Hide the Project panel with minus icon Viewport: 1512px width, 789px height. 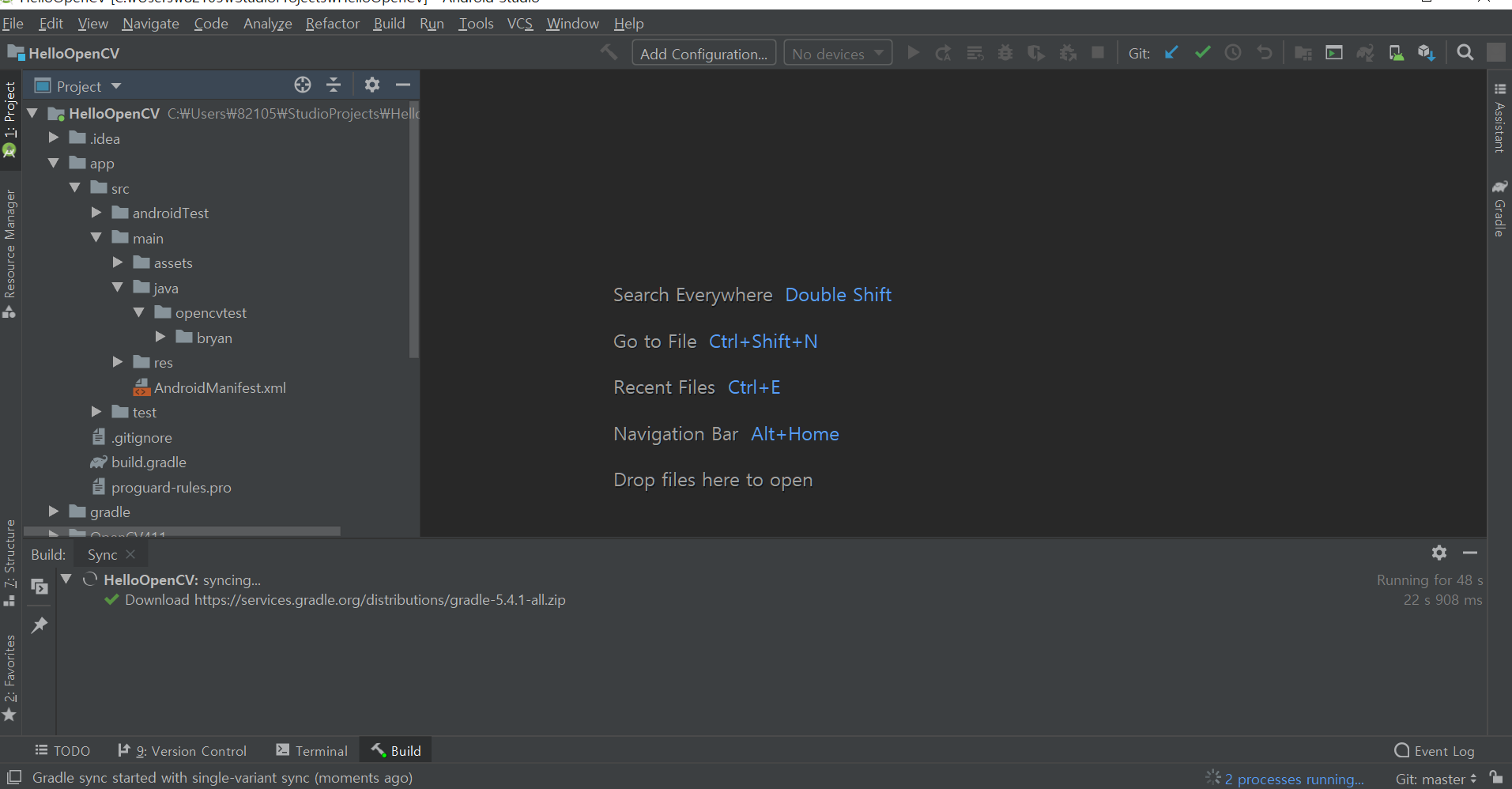coord(403,85)
